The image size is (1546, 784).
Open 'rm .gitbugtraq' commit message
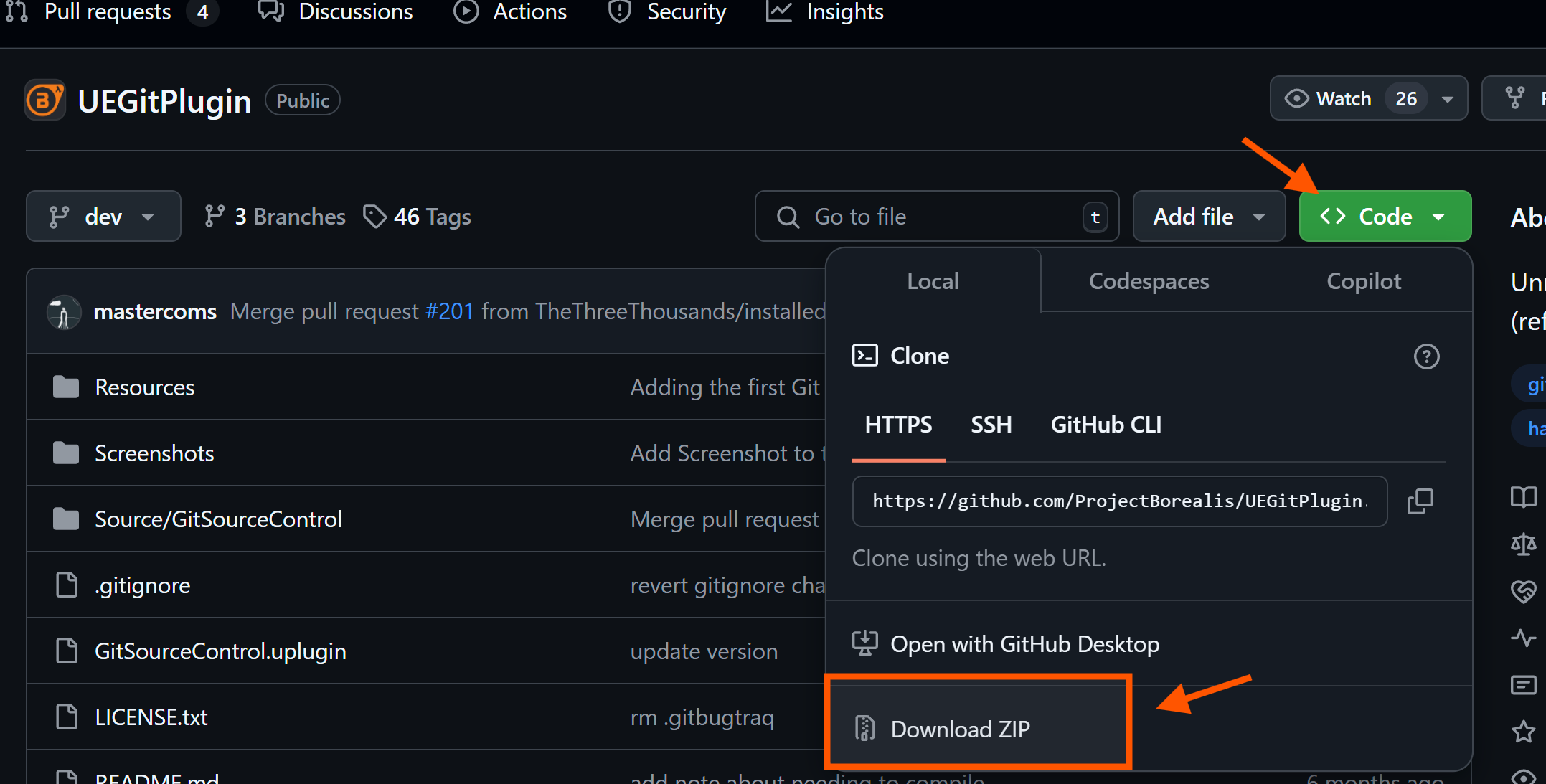pyautogui.click(x=702, y=717)
